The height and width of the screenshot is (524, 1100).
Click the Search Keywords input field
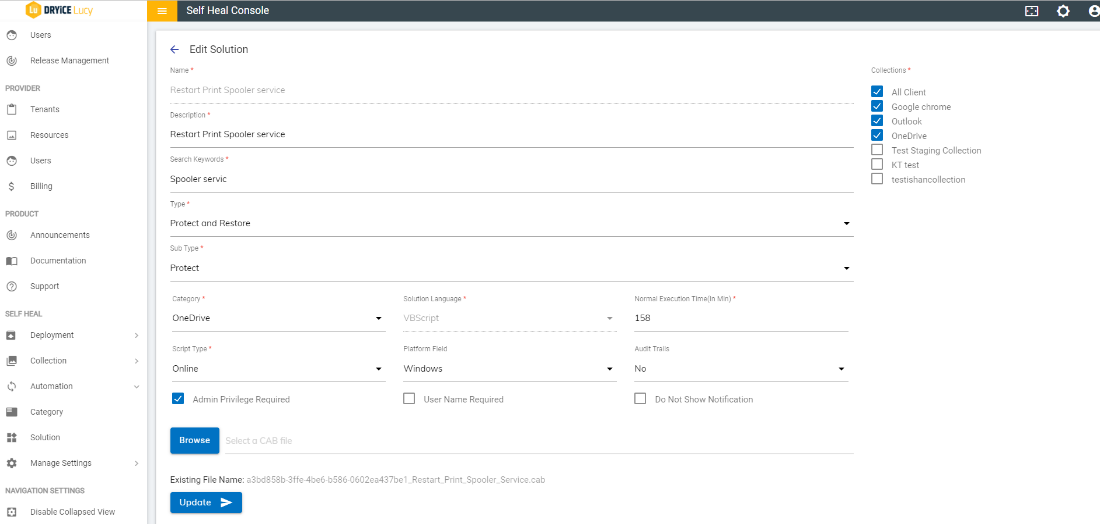511,179
